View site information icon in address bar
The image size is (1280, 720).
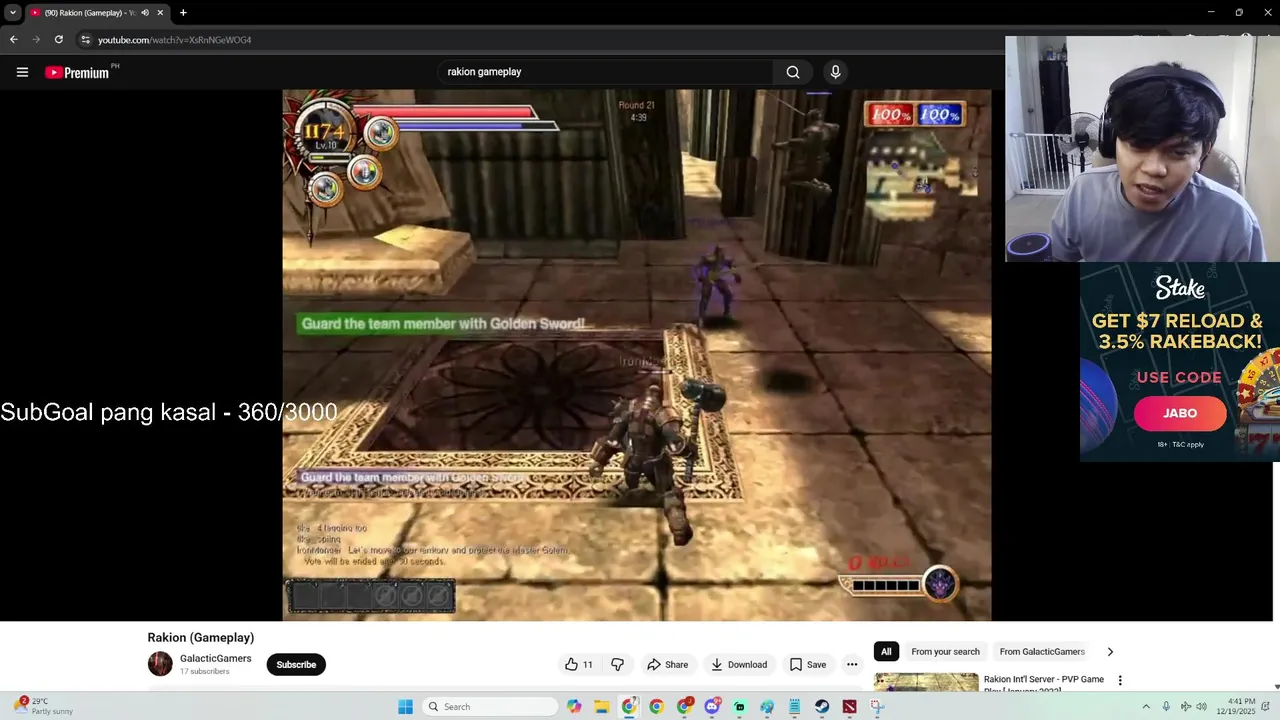coord(86,40)
